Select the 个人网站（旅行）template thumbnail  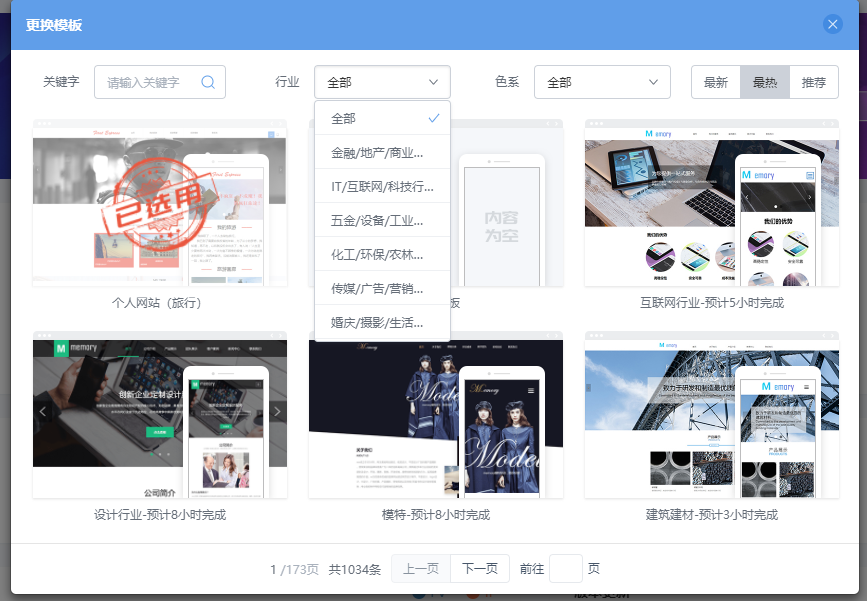pyautogui.click(x=160, y=203)
